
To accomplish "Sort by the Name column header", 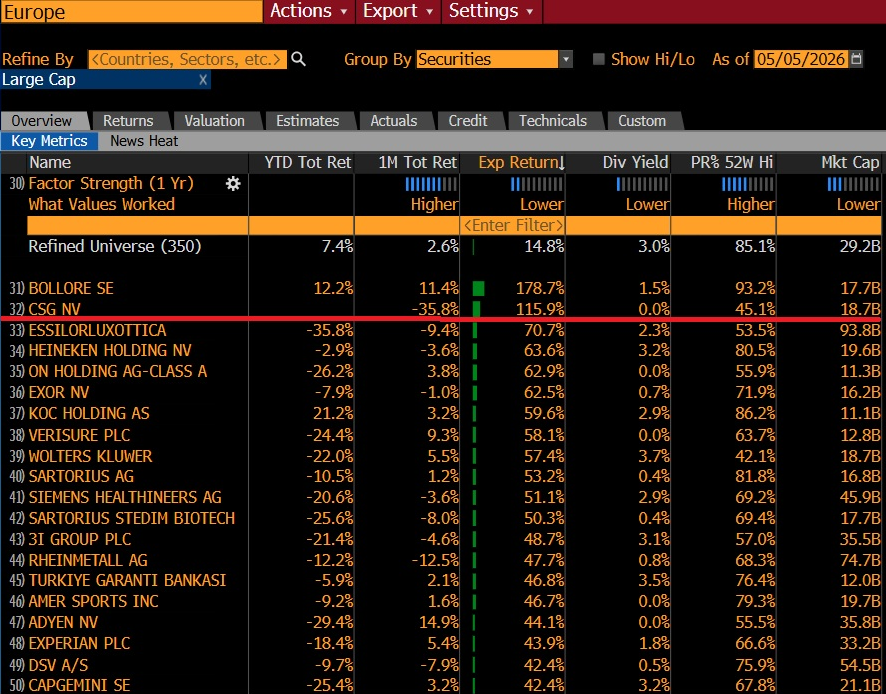I will 137,163.
